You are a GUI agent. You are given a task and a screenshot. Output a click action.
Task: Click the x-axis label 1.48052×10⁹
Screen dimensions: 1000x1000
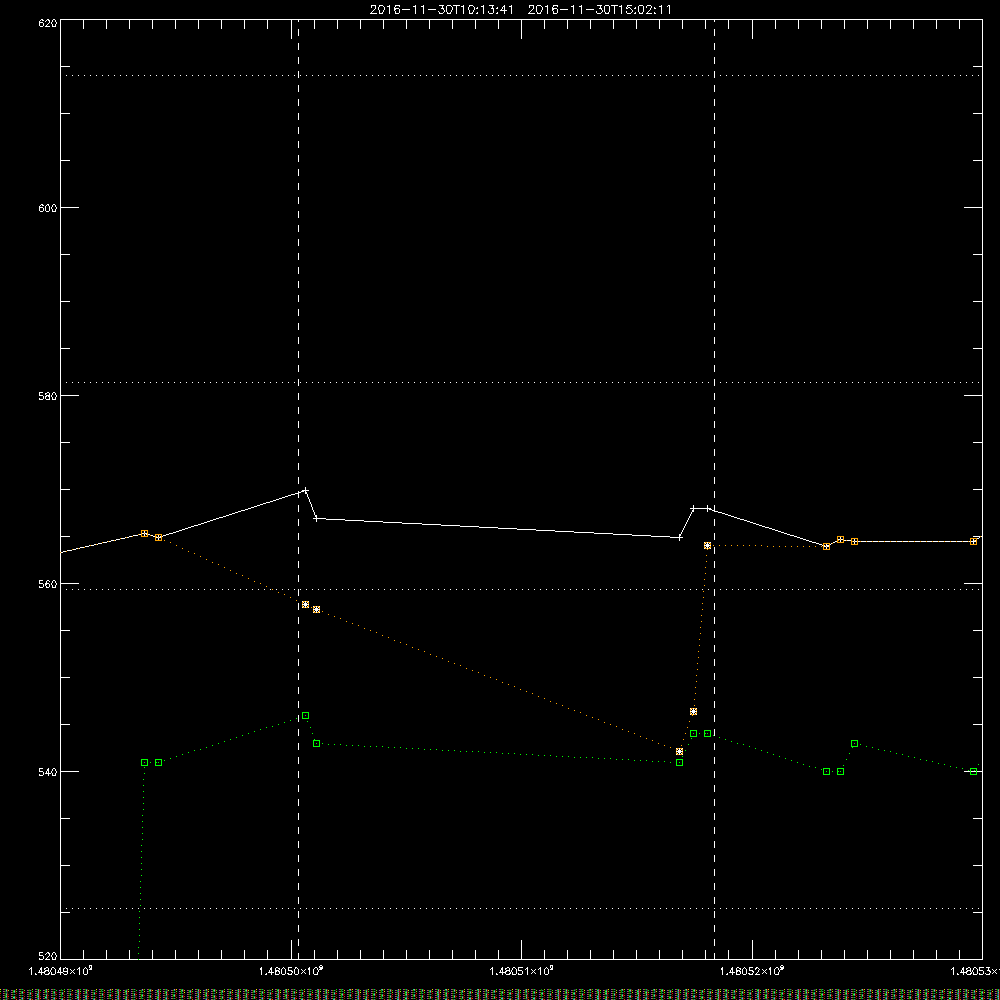point(752,971)
